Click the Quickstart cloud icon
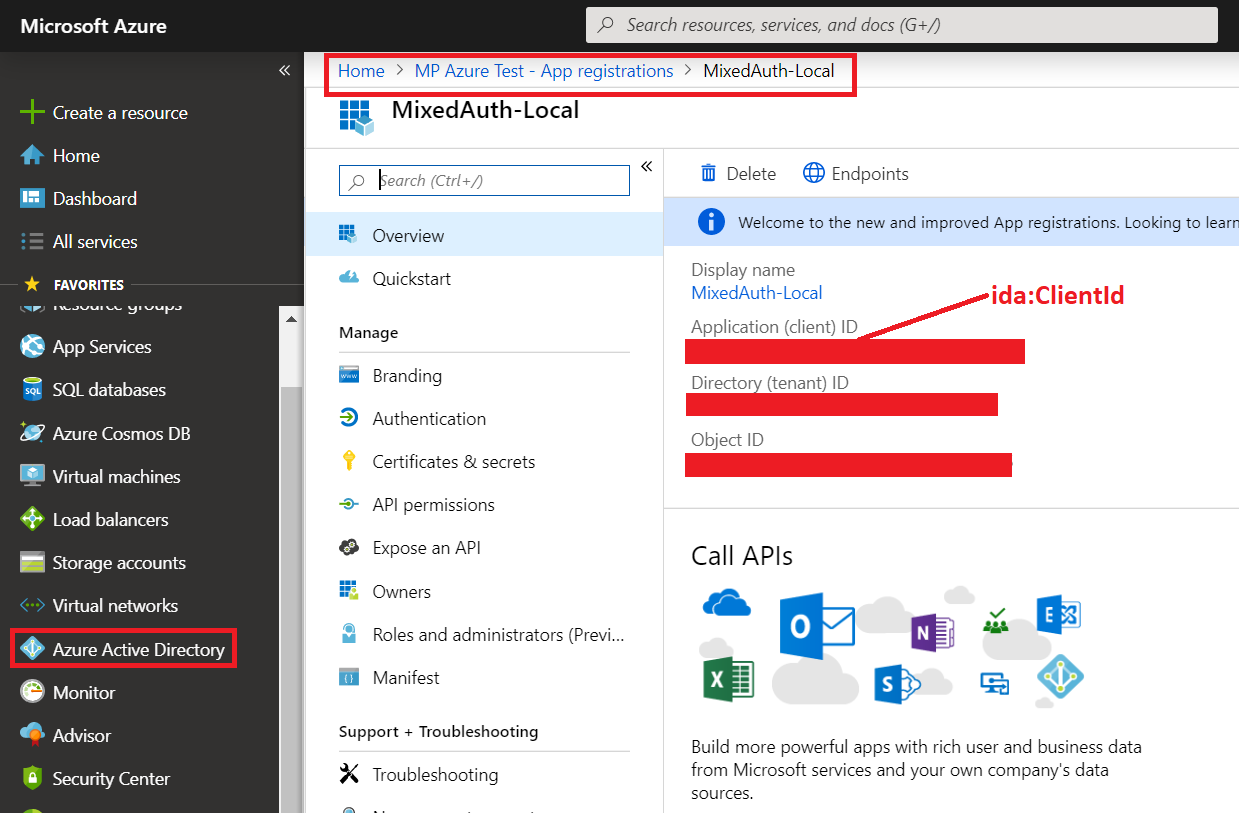Screen dimensions: 1239x813 pyautogui.click(x=348, y=278)
